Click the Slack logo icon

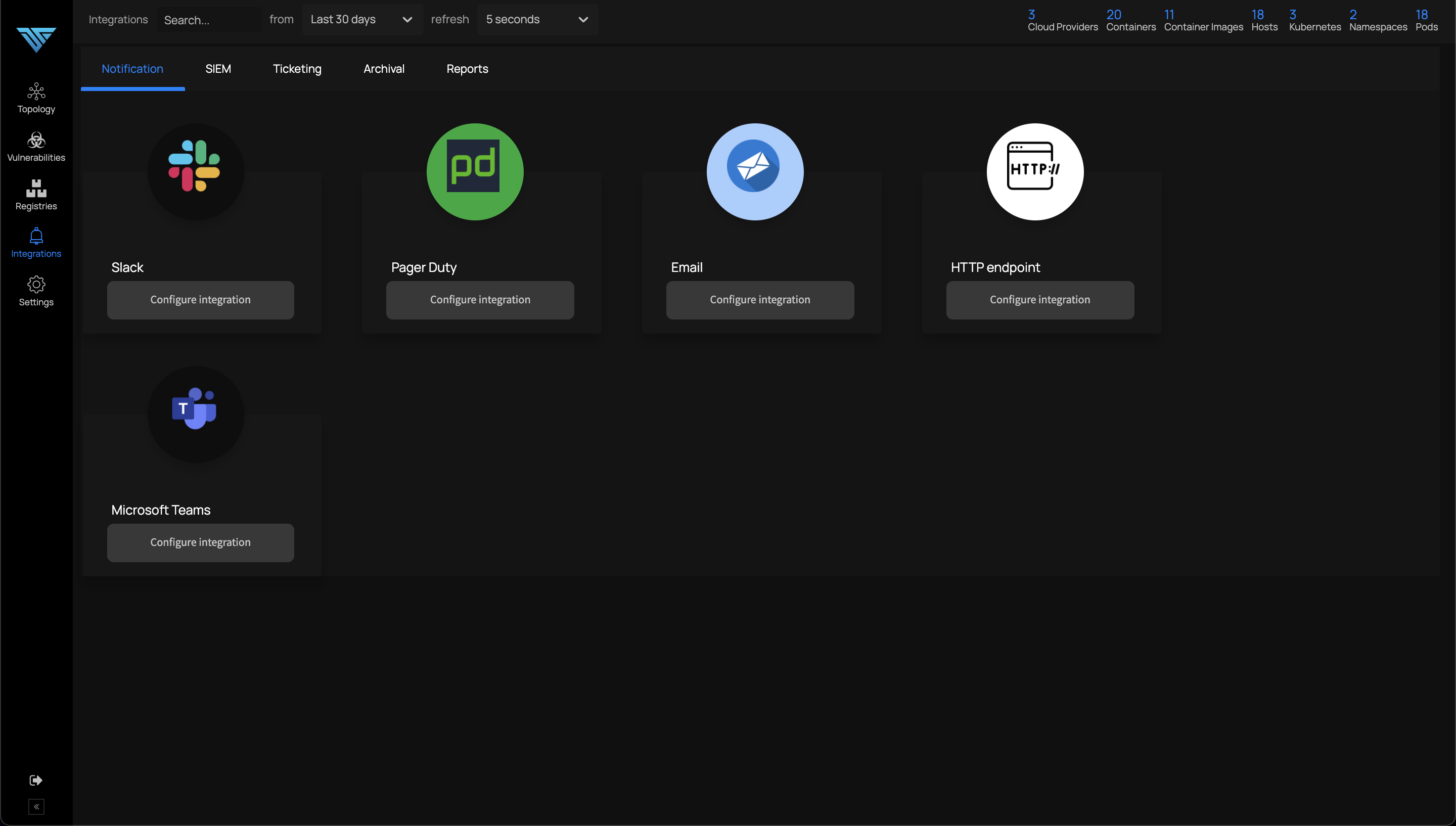click(x=195, y=166)
